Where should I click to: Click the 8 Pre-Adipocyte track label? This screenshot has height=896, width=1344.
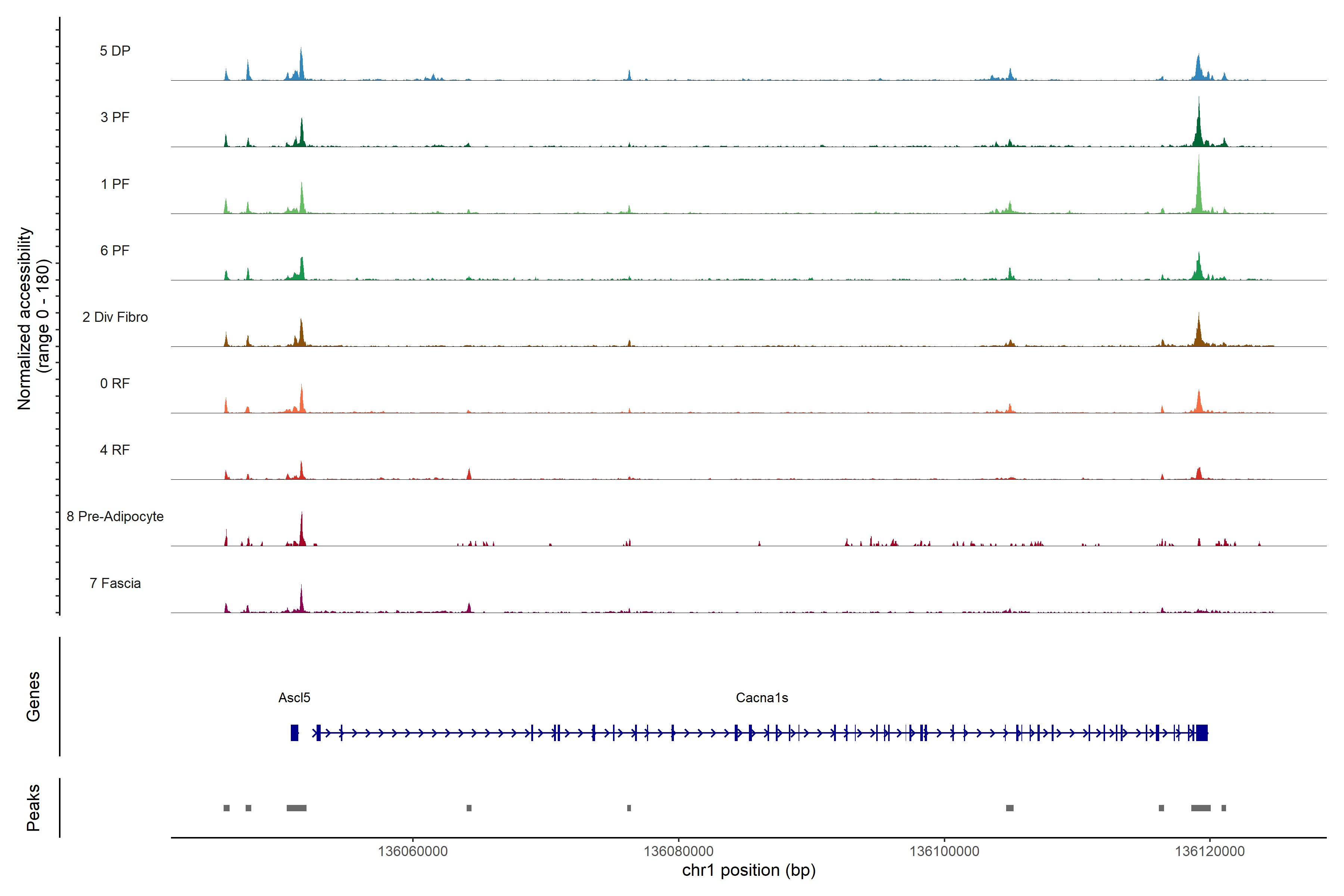tap(115, 517)
